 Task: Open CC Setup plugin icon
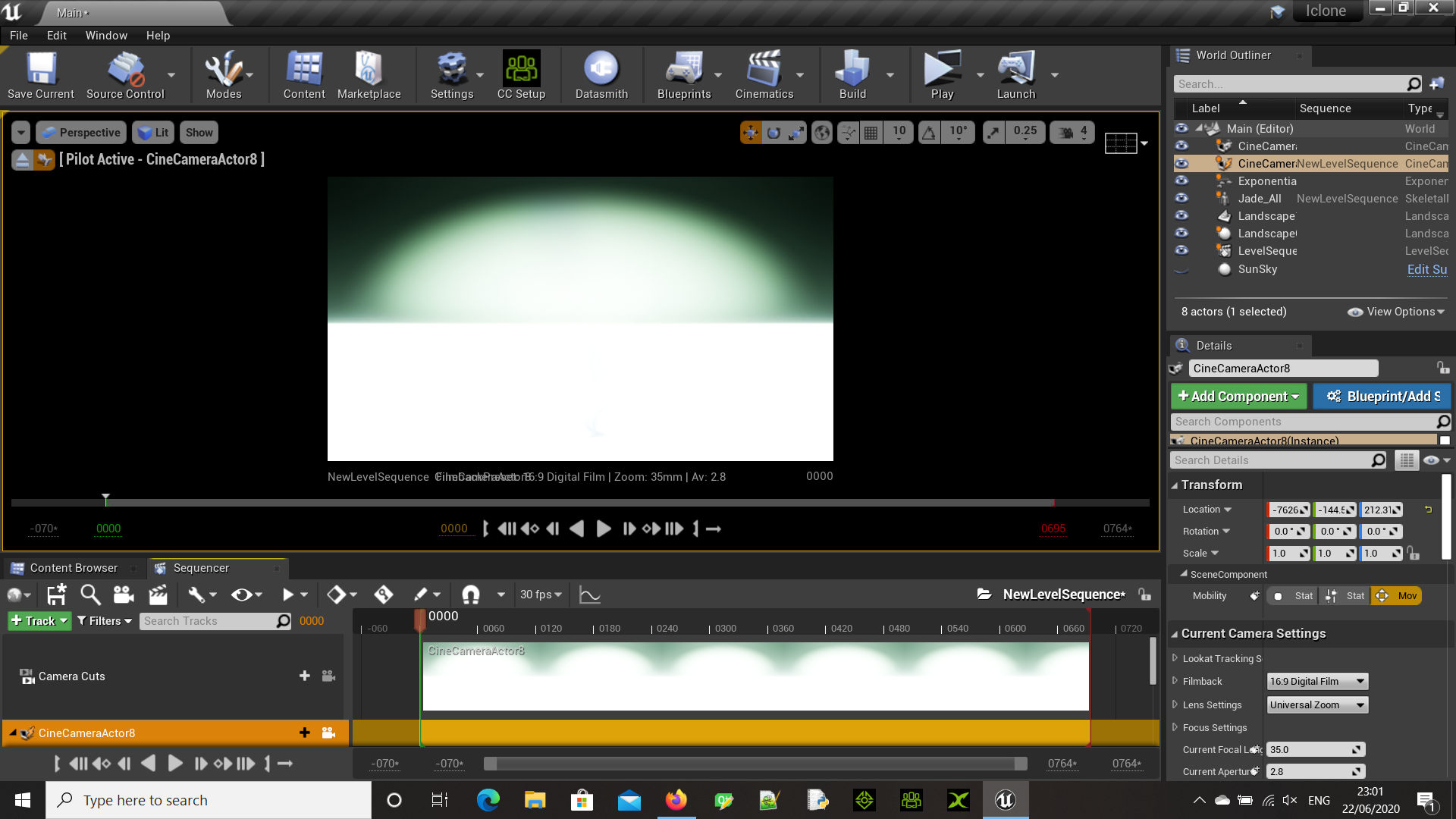pos(521,75)
